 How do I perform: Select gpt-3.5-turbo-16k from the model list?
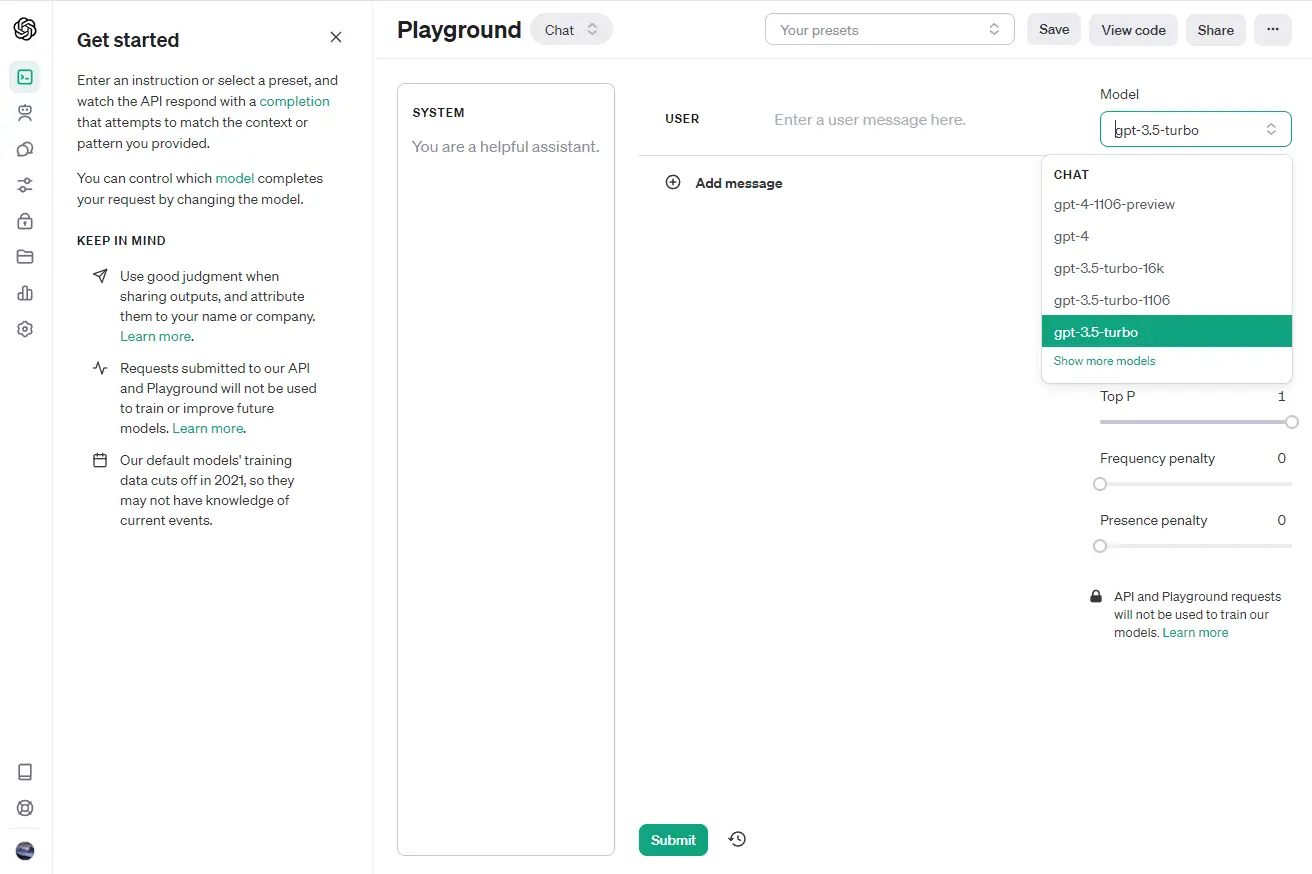point(1167,268)
